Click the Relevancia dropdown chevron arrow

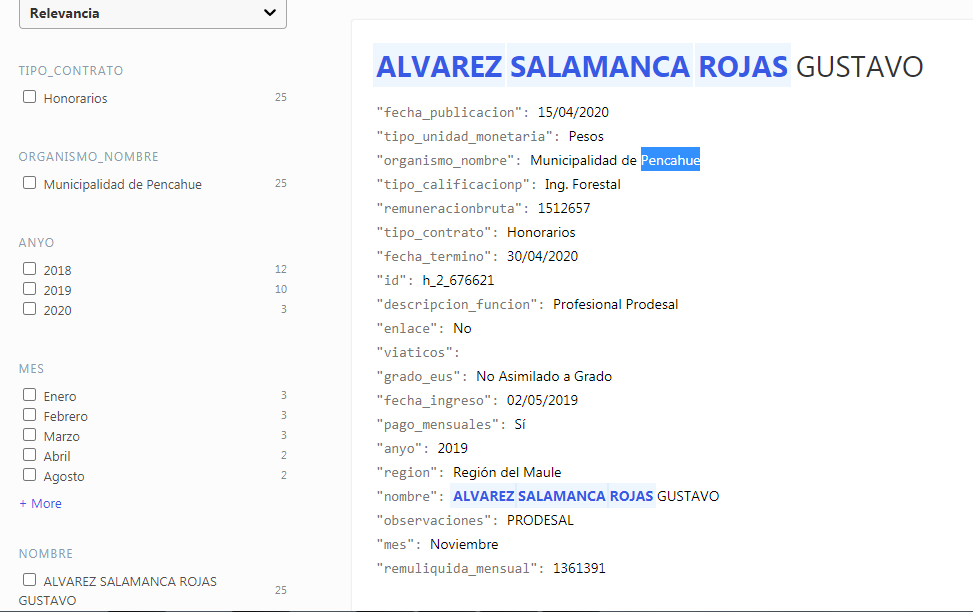click(x=269, y=12)
